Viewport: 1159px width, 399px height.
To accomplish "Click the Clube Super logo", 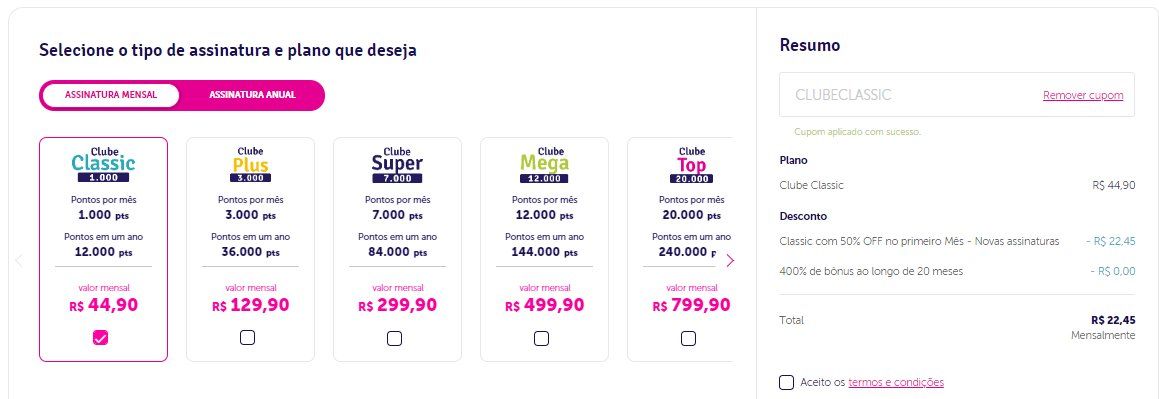I will 398,165.
